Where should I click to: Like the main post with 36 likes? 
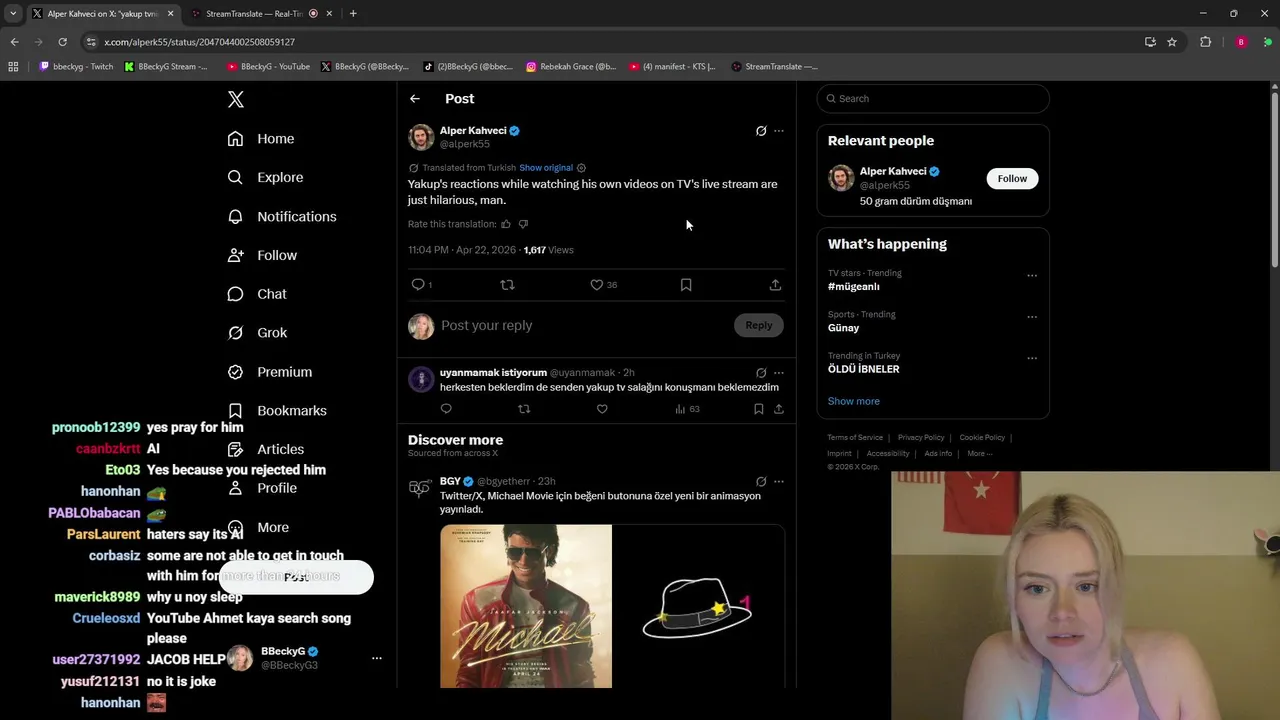[x=596, y=285]
